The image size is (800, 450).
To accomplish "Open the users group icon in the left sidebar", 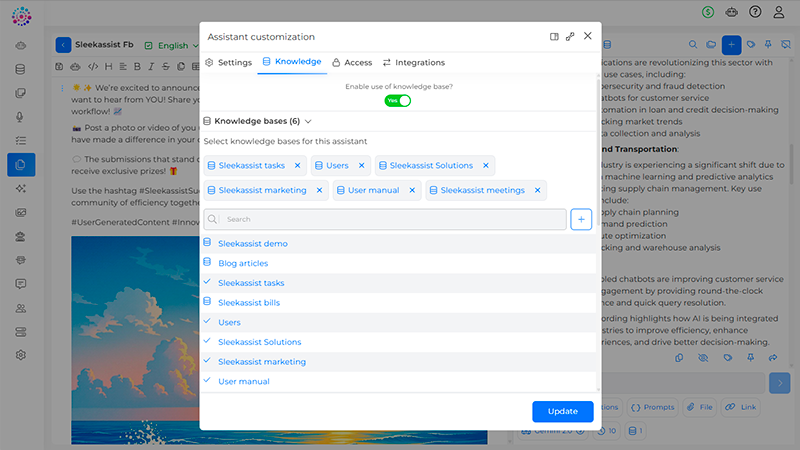I will click(20, 308).
